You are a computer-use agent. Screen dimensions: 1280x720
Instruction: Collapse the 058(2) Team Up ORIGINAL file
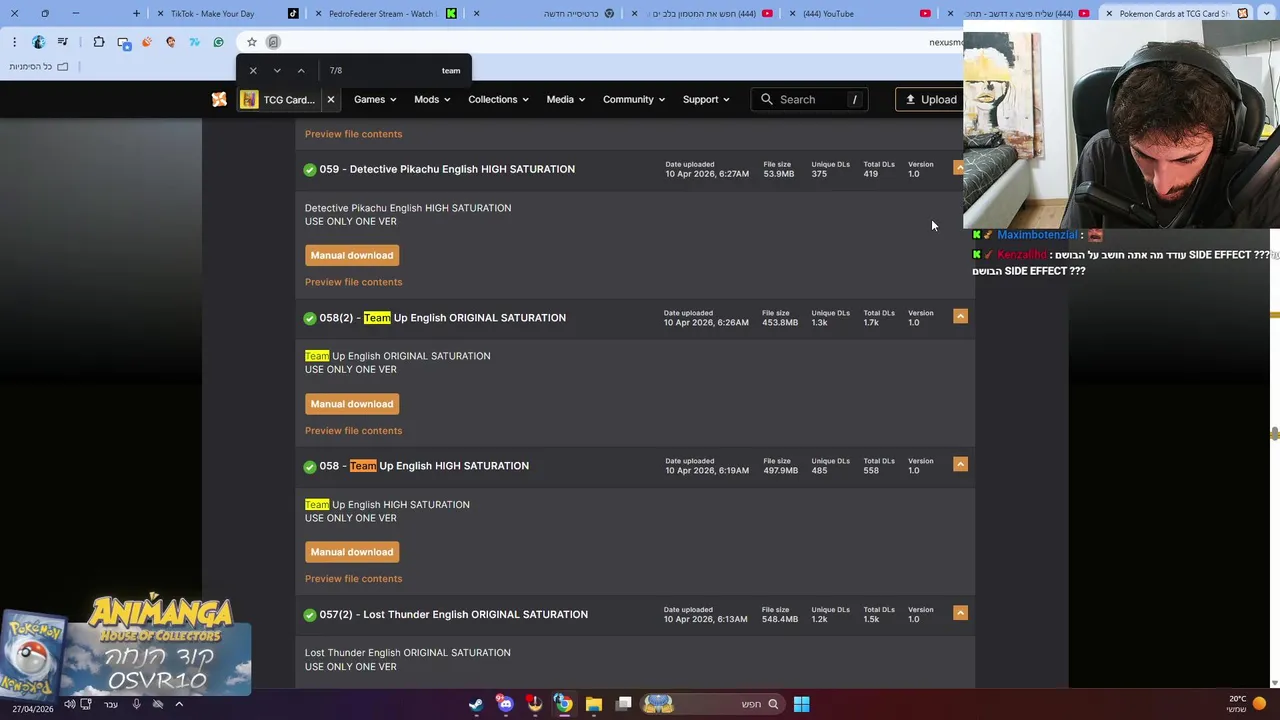960,316
